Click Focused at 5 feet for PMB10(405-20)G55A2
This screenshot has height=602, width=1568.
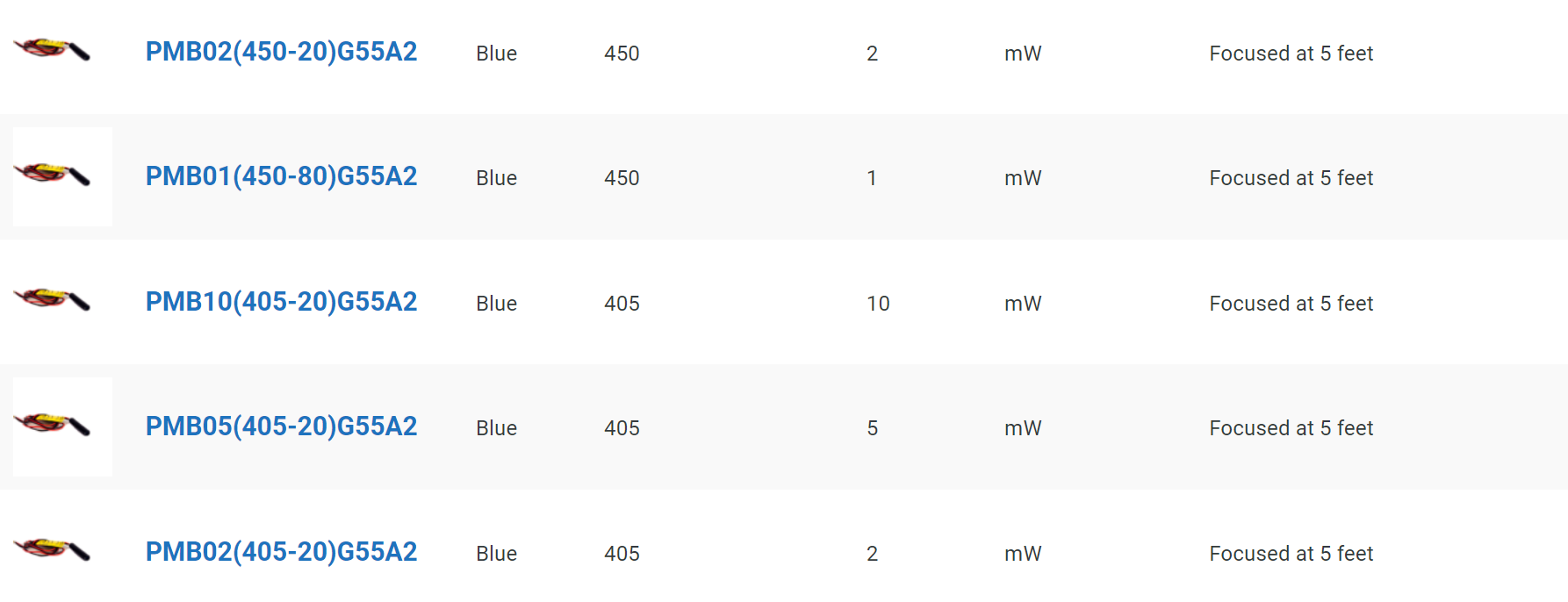1291,304
